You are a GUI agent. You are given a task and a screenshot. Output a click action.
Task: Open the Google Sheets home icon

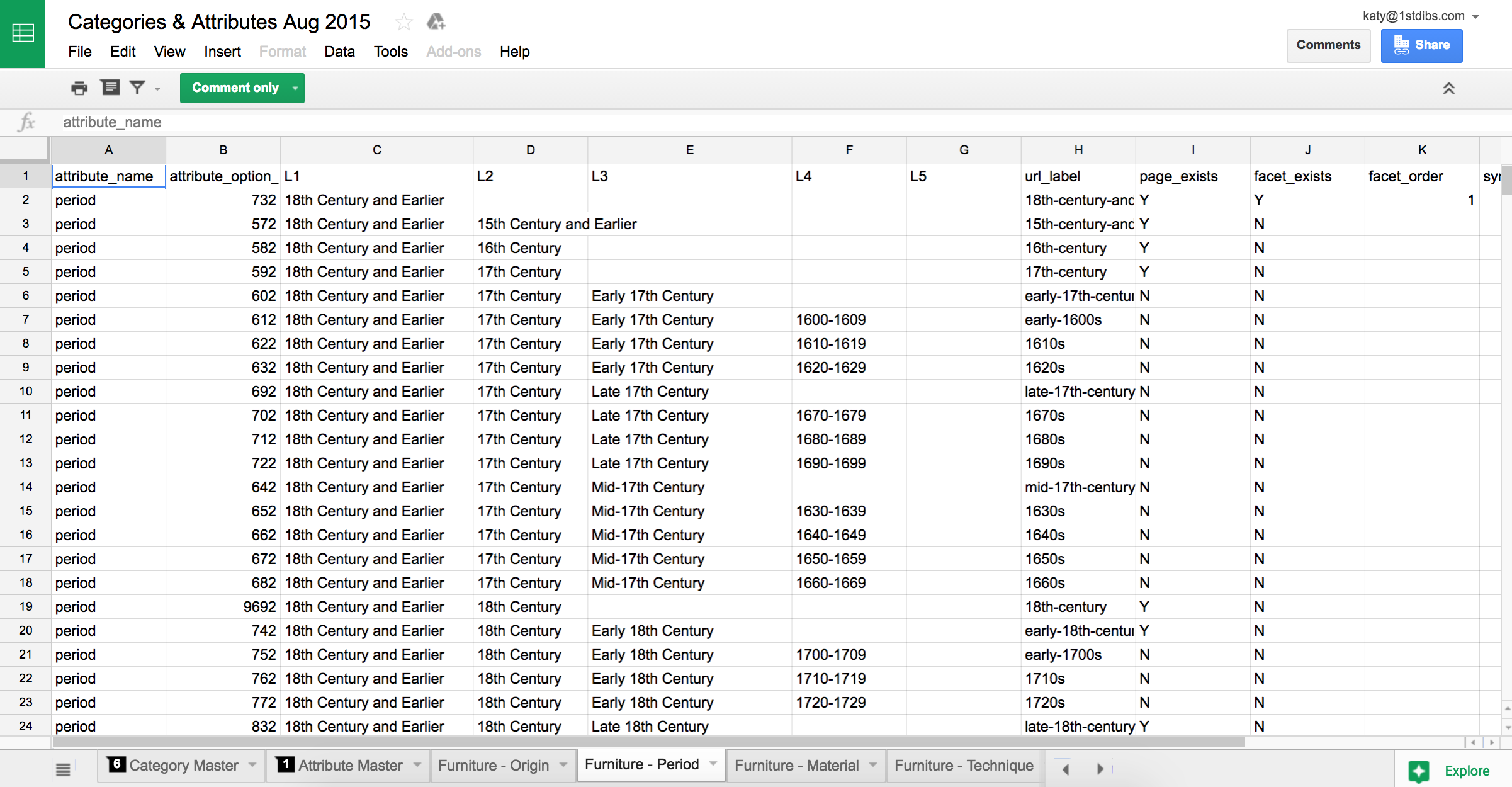coord(23,33)
